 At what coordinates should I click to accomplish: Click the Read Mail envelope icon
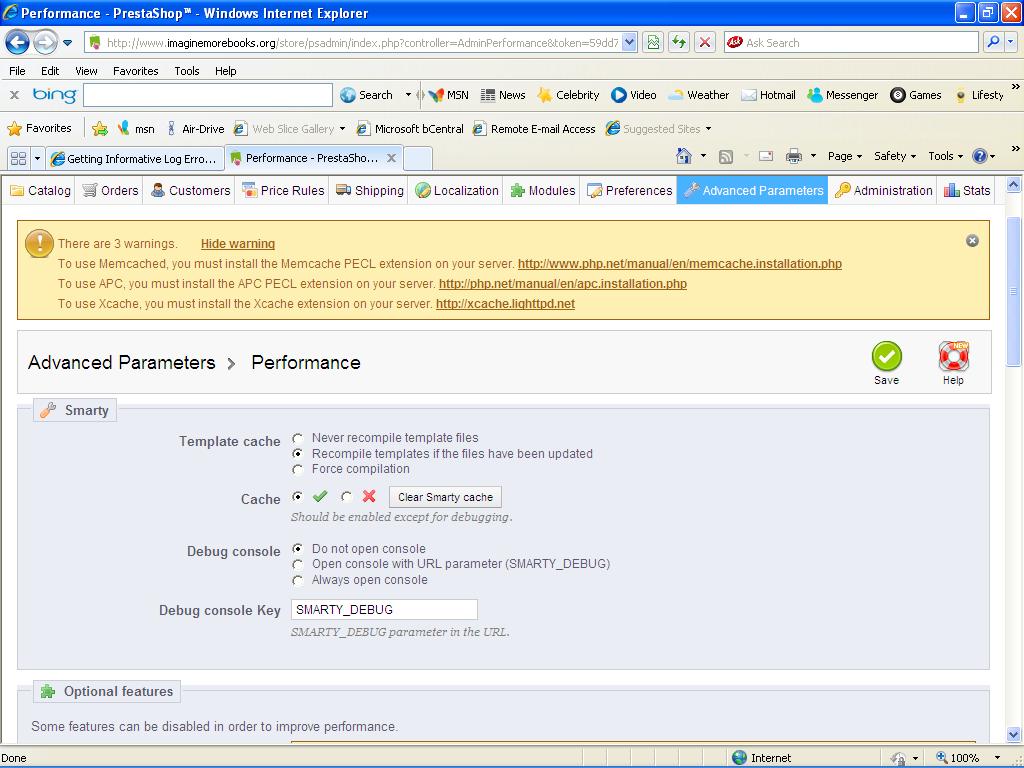(x=766, y=157)
